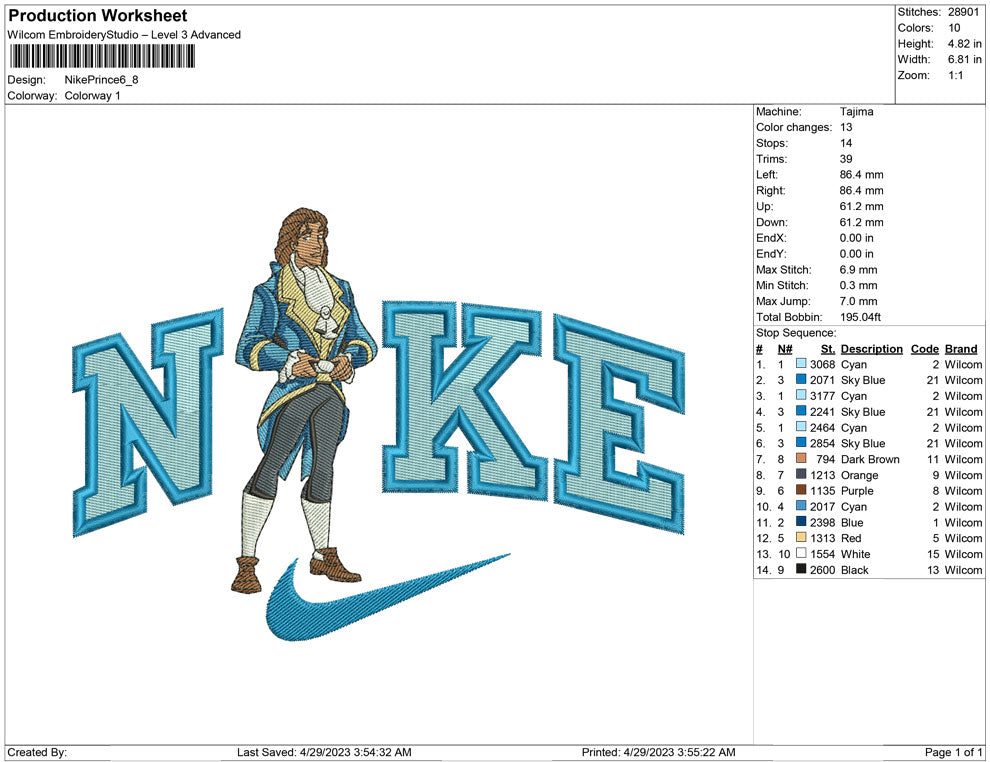Viewport: 990px width, 762px height.
Task: Choose the White 1554 color swatch
Action: coord(801,554)
